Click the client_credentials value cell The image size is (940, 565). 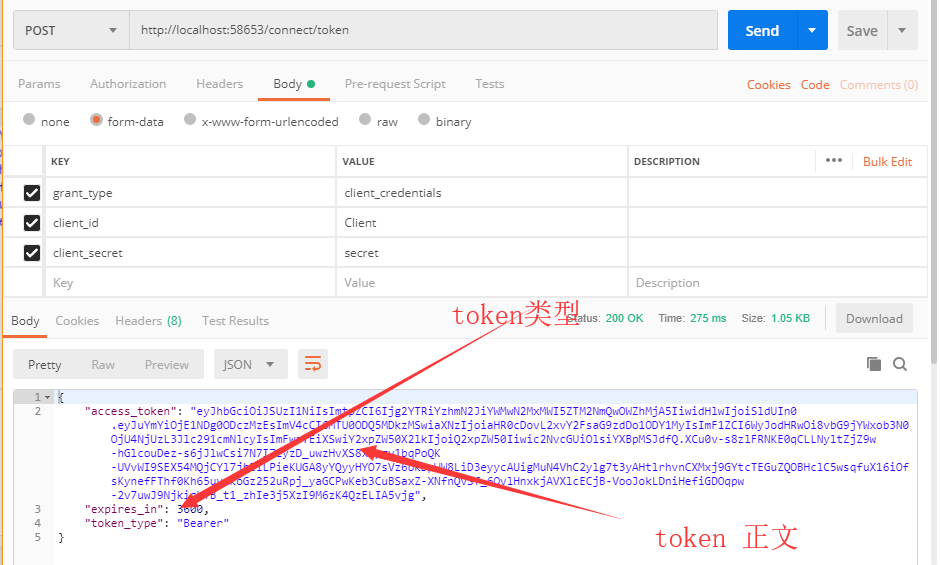482,193
